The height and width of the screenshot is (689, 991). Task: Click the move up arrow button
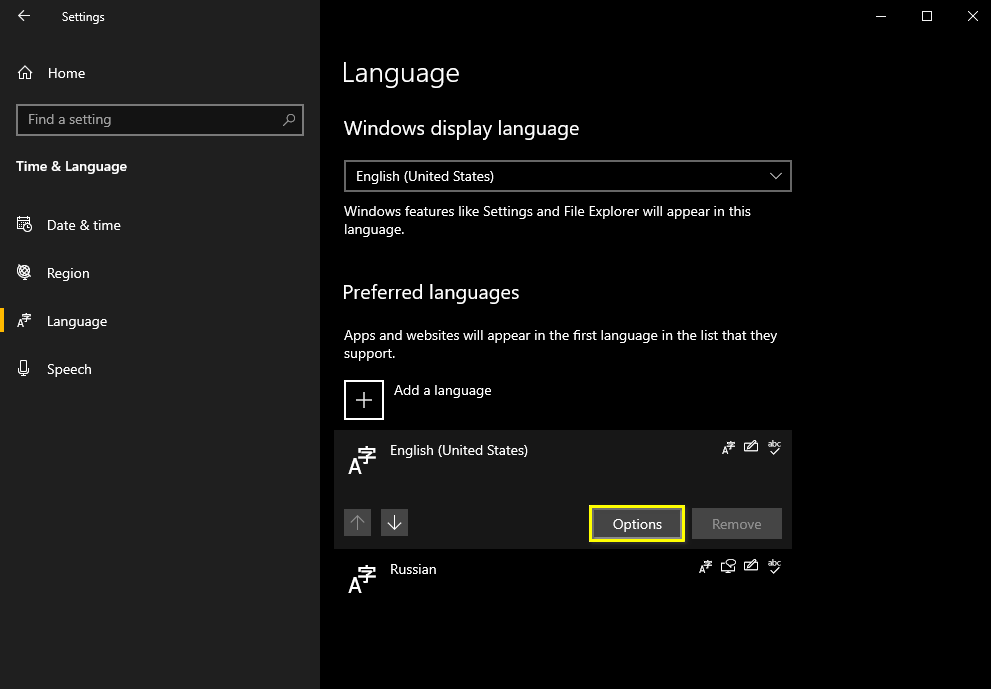357,523
